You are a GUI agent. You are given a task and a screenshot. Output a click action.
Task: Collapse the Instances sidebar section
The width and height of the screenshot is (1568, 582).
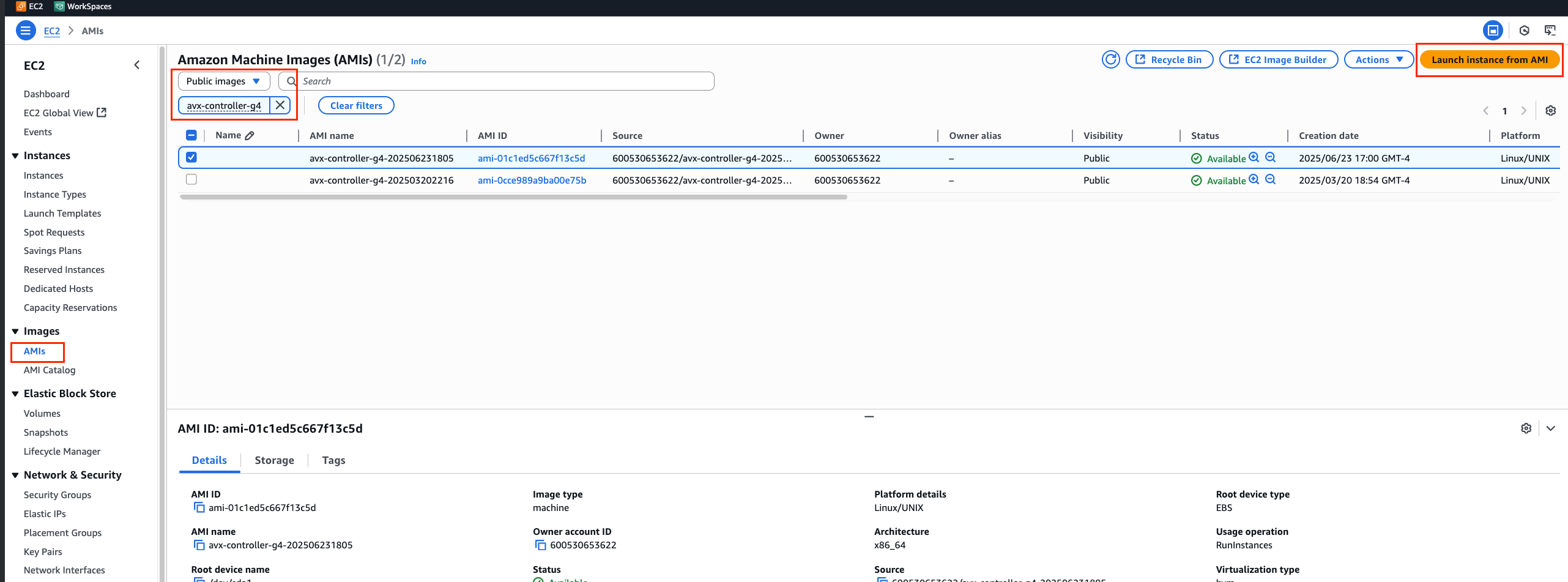tap(15, 155)
